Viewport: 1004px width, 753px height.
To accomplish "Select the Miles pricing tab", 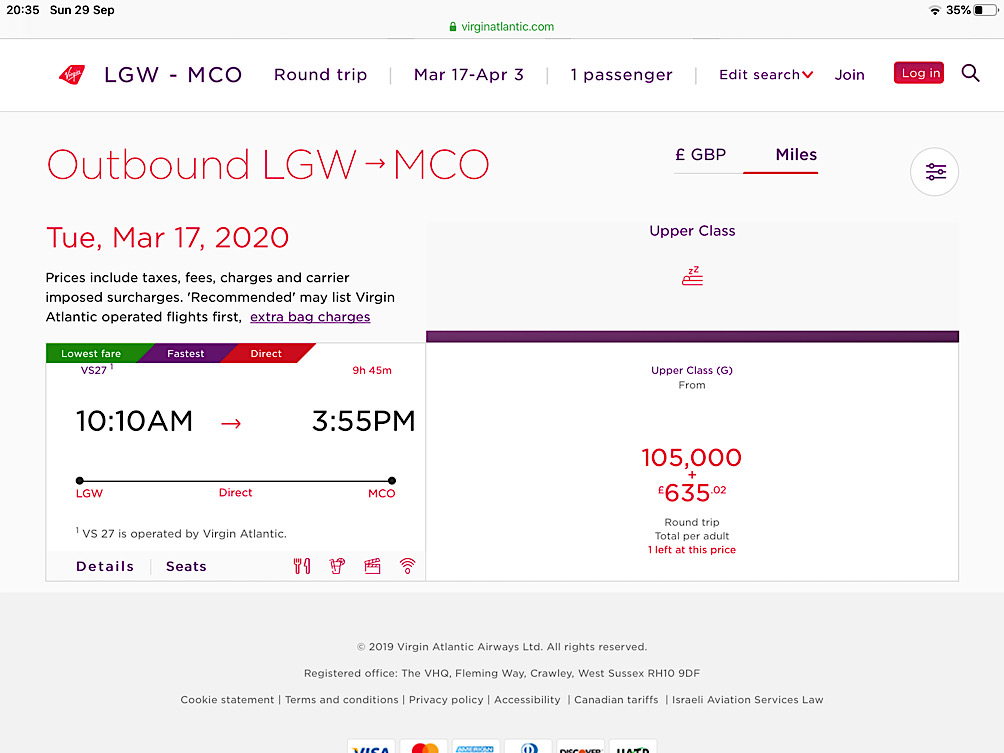I will pos(796,155).
